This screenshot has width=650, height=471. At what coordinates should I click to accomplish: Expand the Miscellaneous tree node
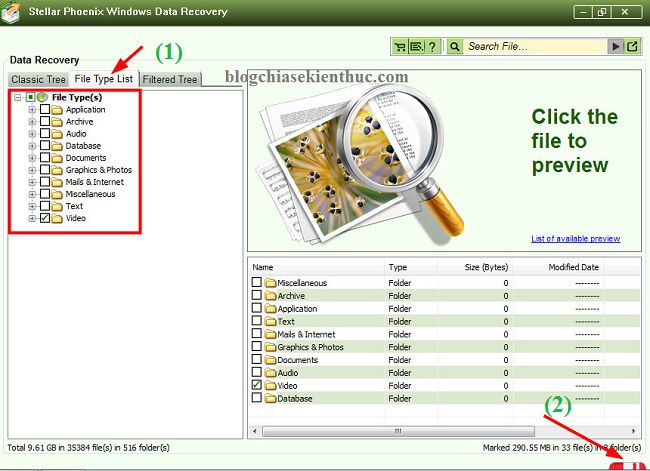click(x=32, y=194)
